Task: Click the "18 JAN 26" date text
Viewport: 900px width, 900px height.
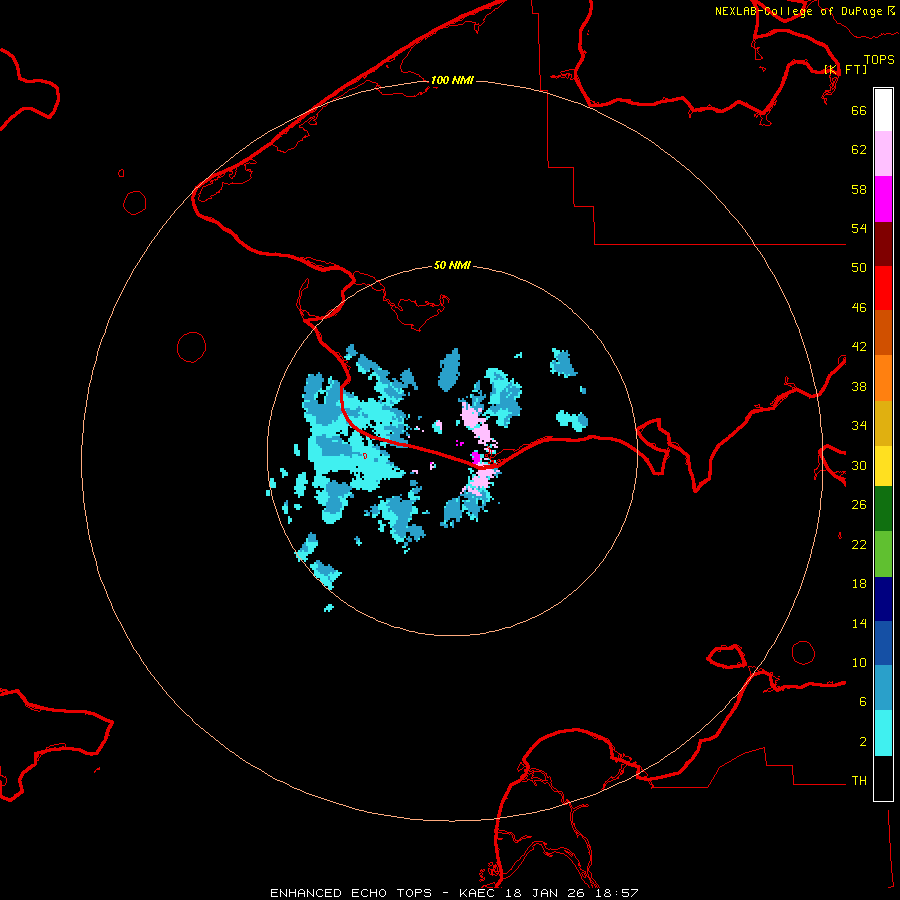Action: pyautogui.click(x=545, y=893)
